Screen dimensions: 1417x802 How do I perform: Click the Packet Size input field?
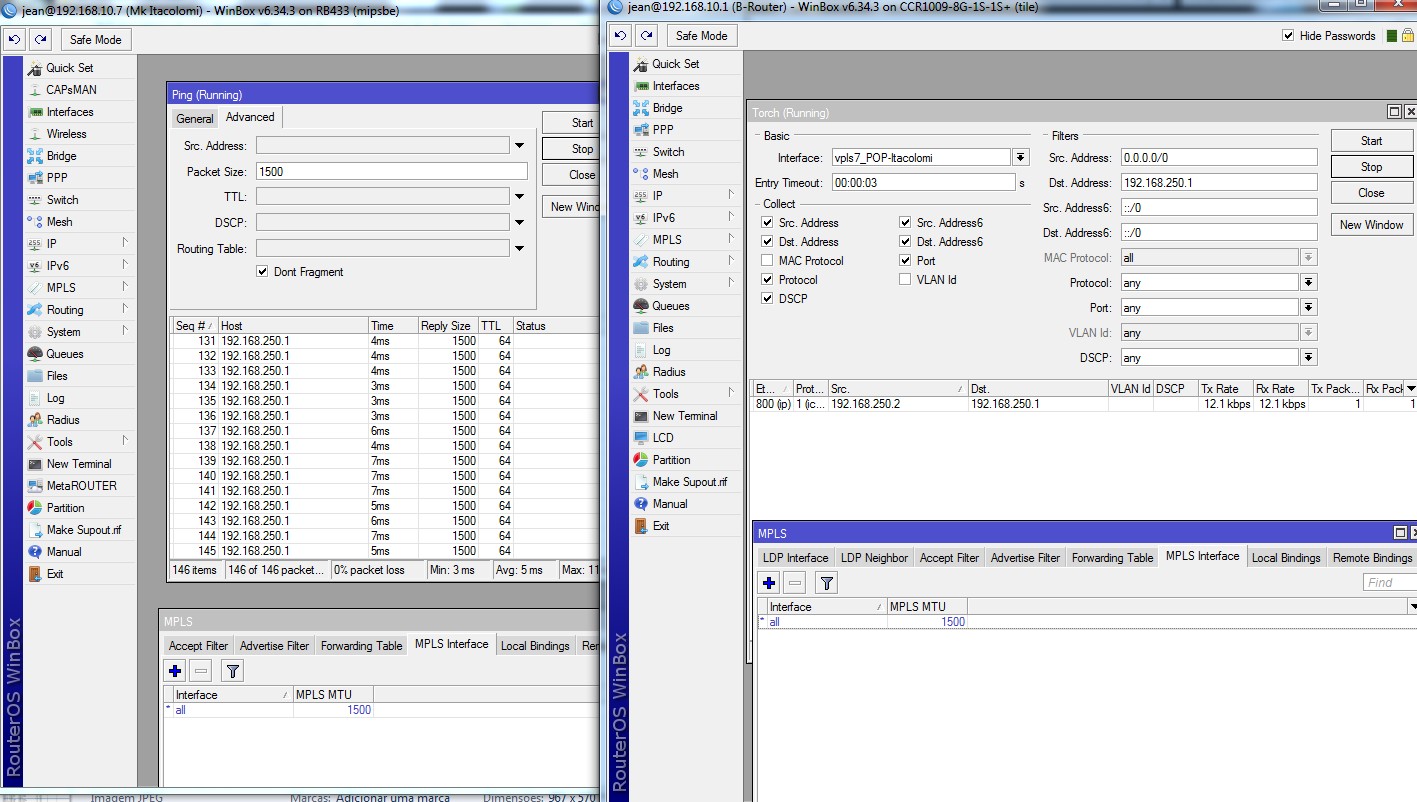pyautogui.click(x=390, y=172)
